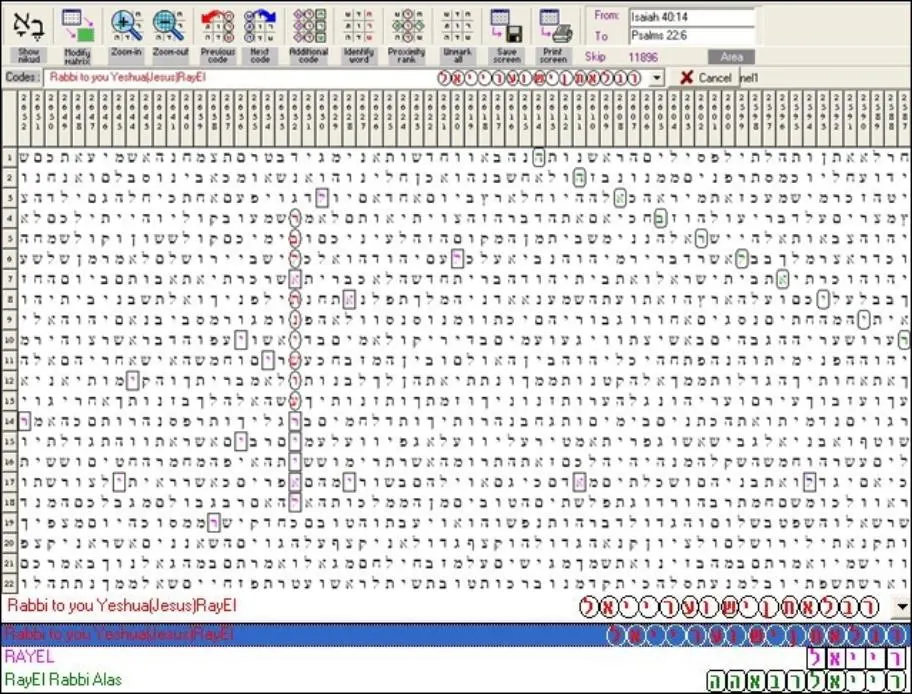Screen dimensions: 912x694
Task: Select the Identify word tool
Action: [x=358, y=26]
